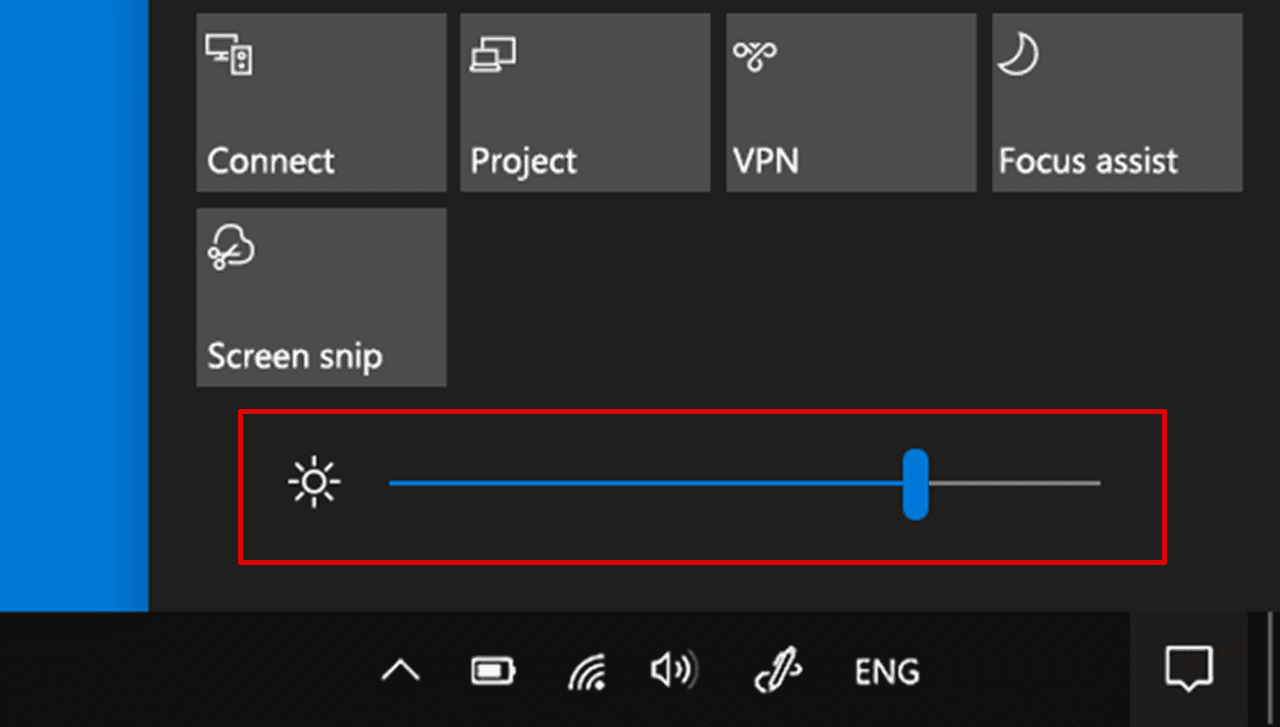Expand the hidden tray icons chevron

coord(400,670)
